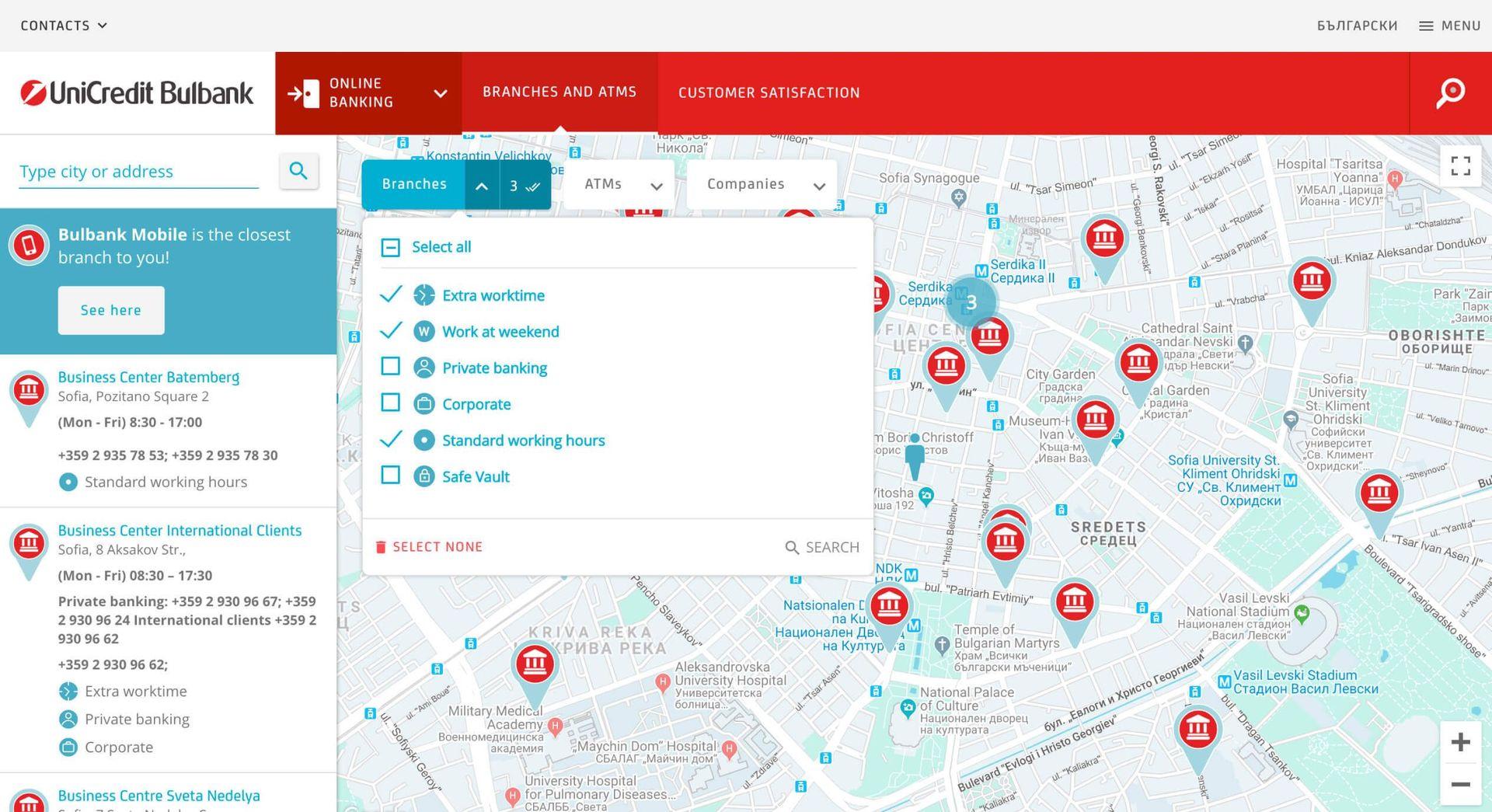The image size is (1492, 812).
Task: Click the Private banking person icon
Action: [x=424, y=367]
